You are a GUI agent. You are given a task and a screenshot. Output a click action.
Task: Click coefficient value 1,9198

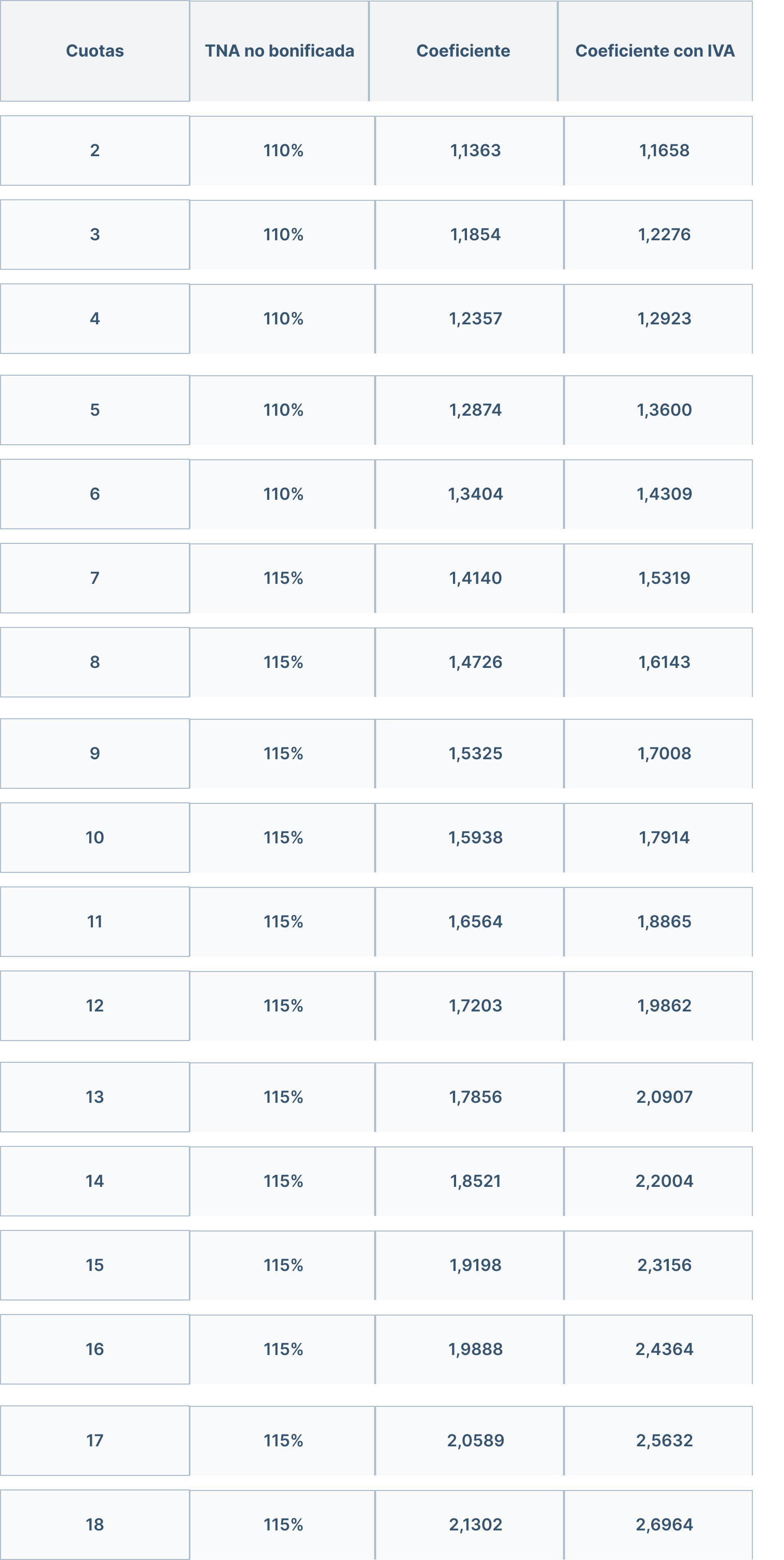coord(475,1265)
